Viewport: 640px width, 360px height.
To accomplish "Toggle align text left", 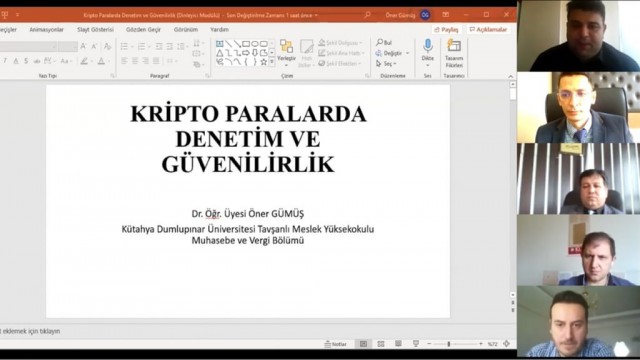I will pyautogui.click(x=124, y=61).
